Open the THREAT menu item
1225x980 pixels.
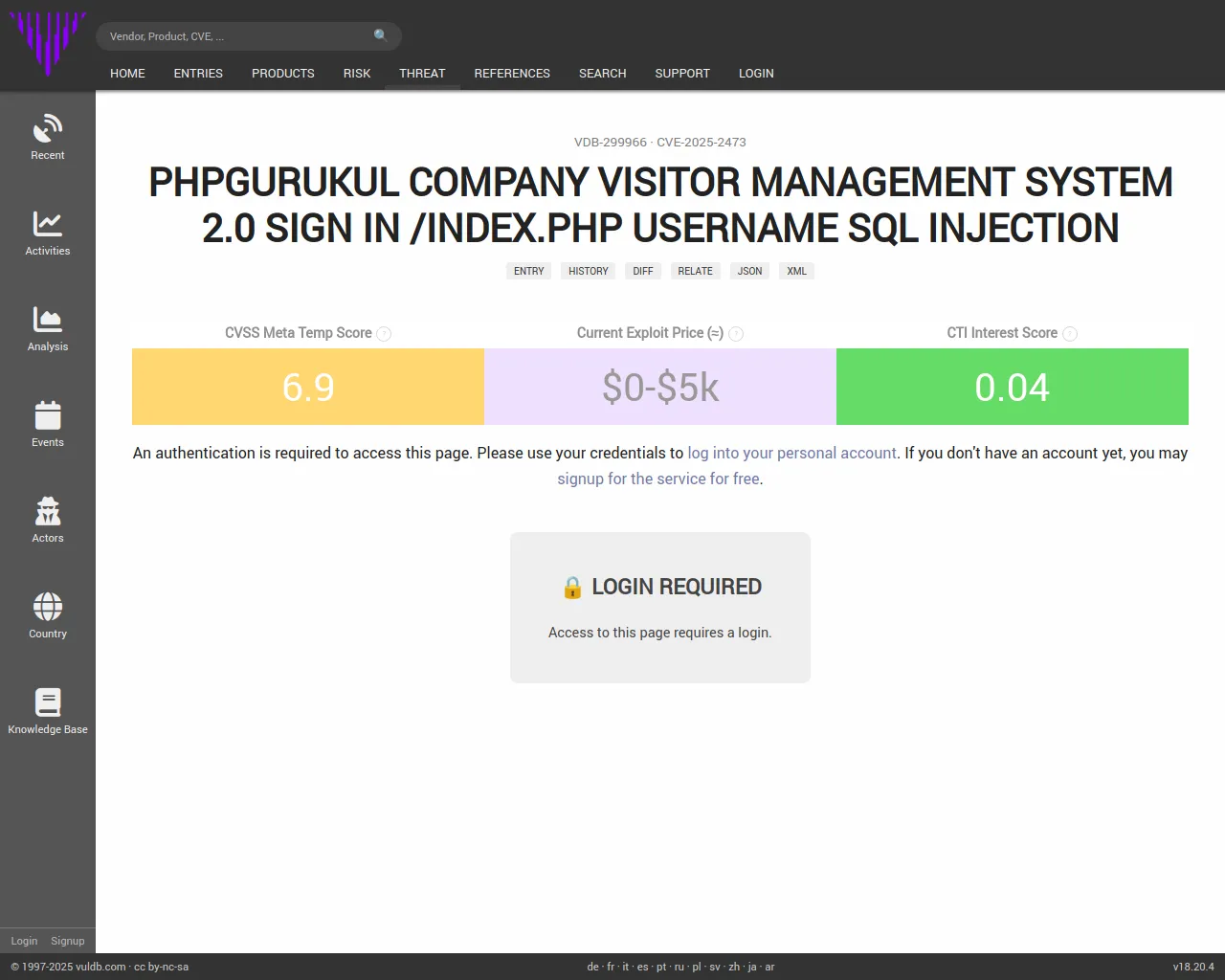pos(422,74)
